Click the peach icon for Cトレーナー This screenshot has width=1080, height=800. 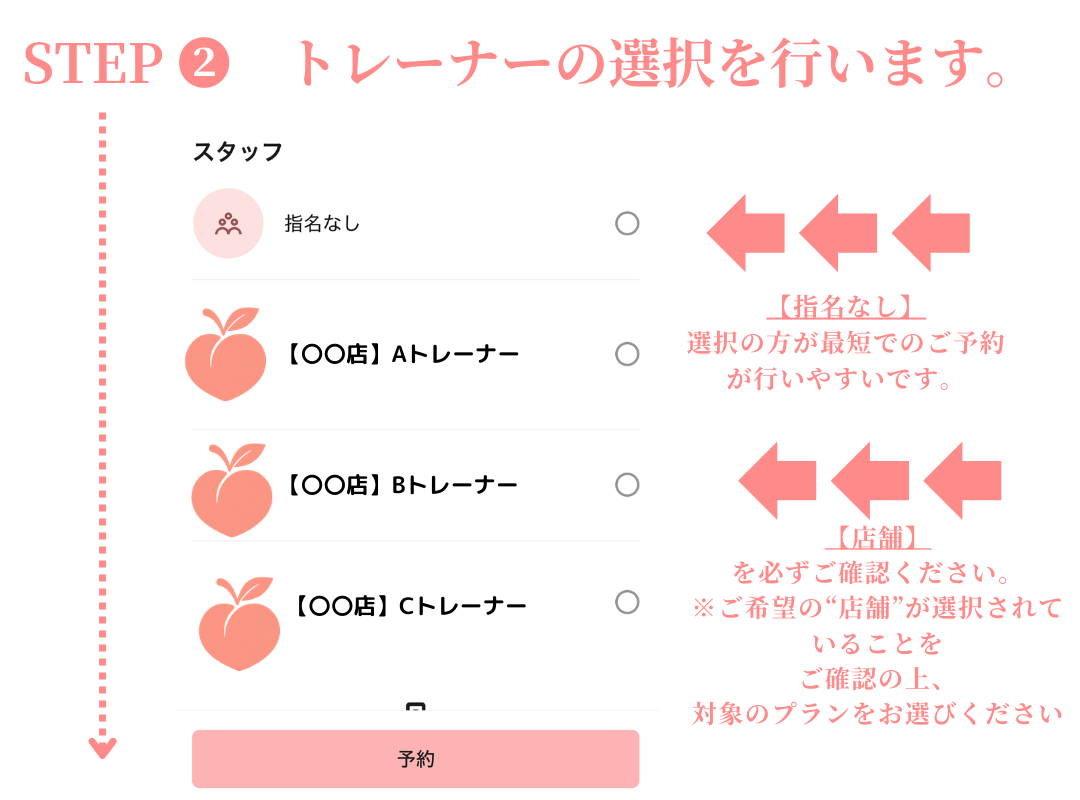(238, 622)
